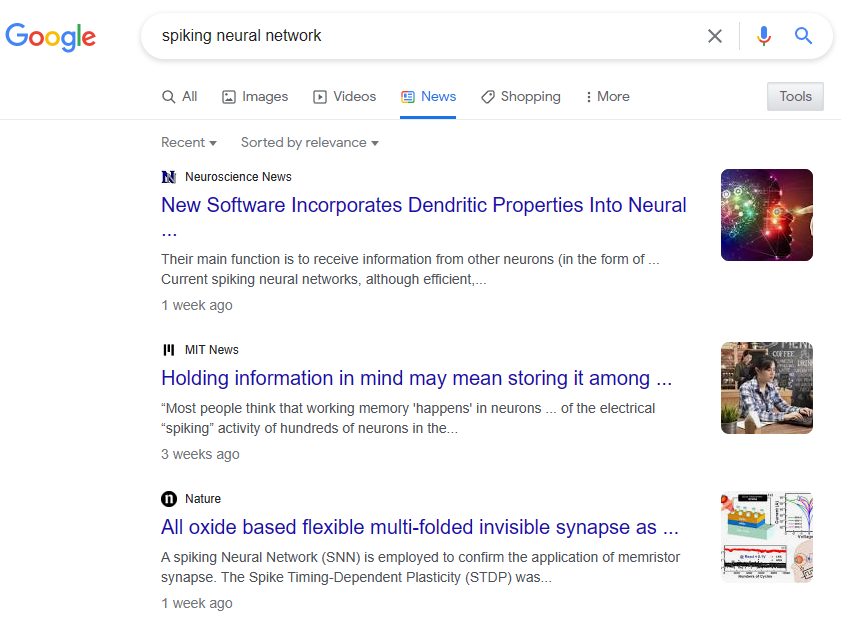This screenshot has width=841, height=618.
Task: Click the Nature favicon
Action: pos(169,499)
